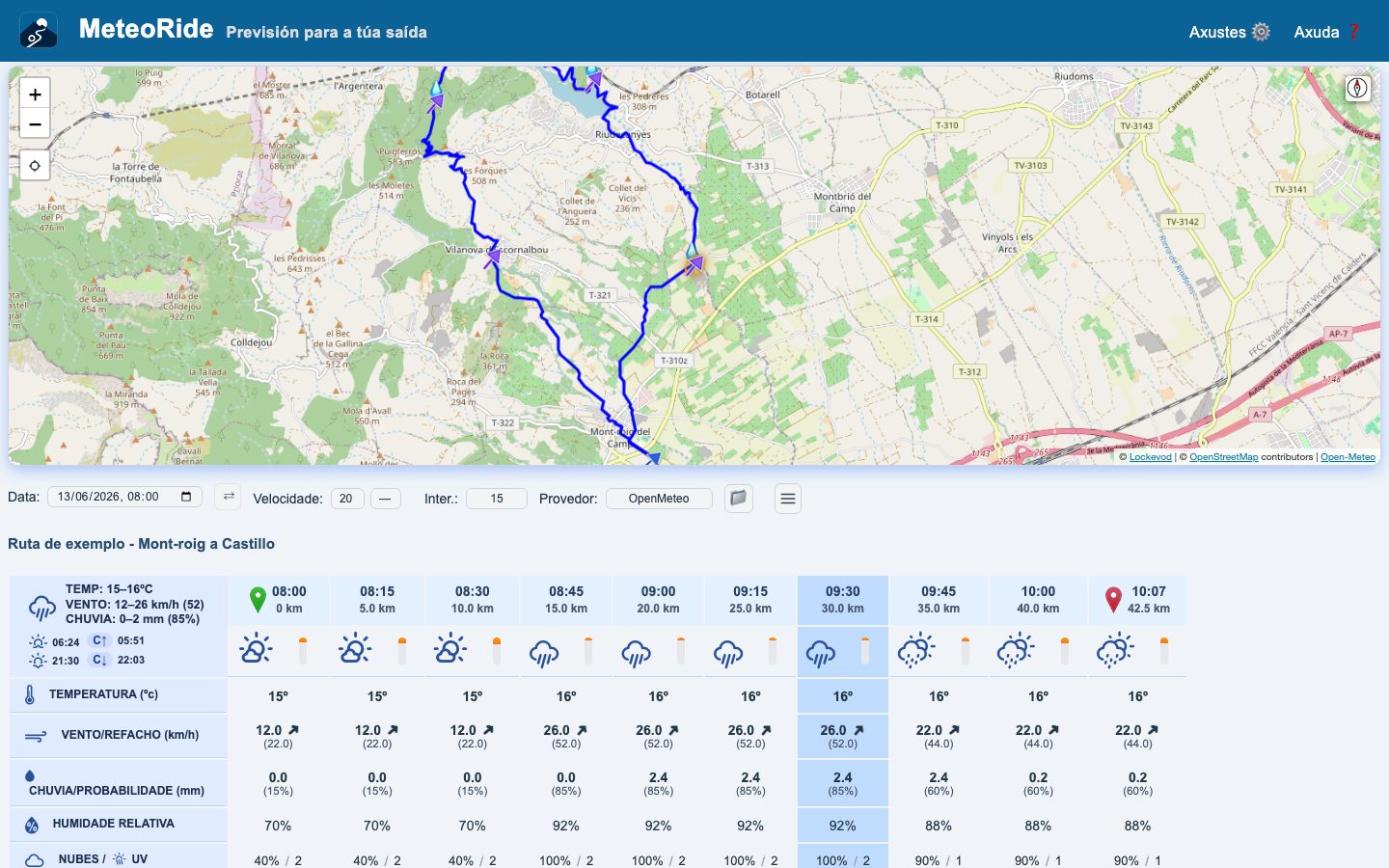
Task: Open speed unit dropdown next to Velocidade
Action: [x=385, y=499]
